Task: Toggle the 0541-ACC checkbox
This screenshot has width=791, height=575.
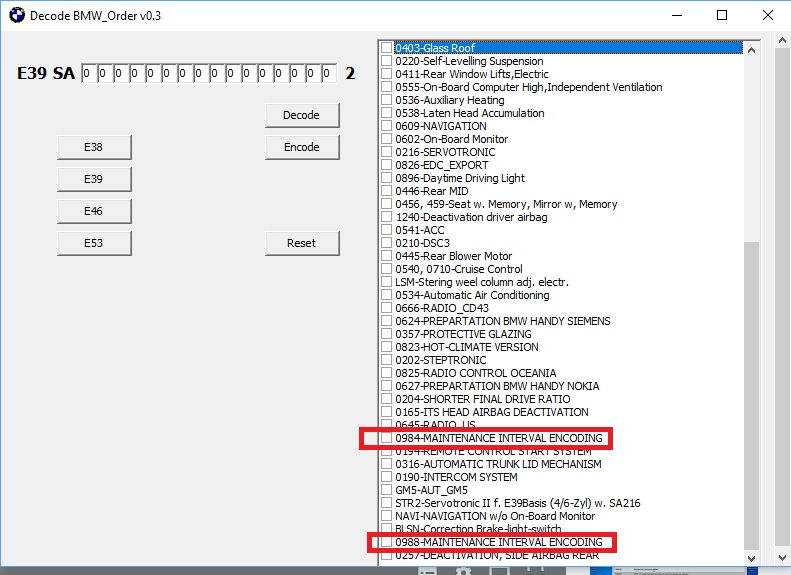Action: click(x=387, y=230)
